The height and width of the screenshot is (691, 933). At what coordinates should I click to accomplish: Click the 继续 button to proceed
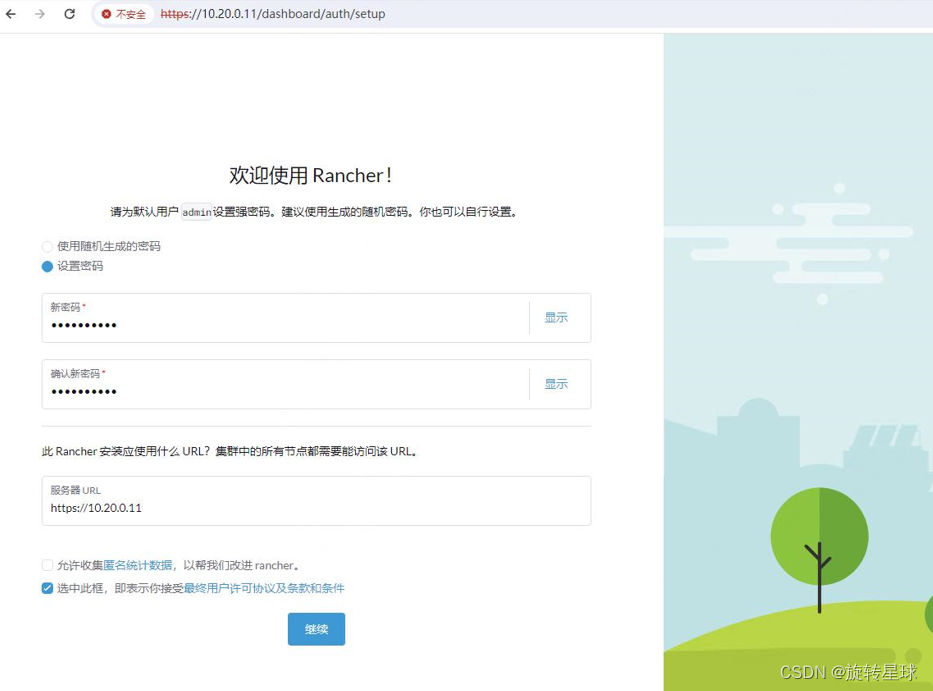coord(316,629)
